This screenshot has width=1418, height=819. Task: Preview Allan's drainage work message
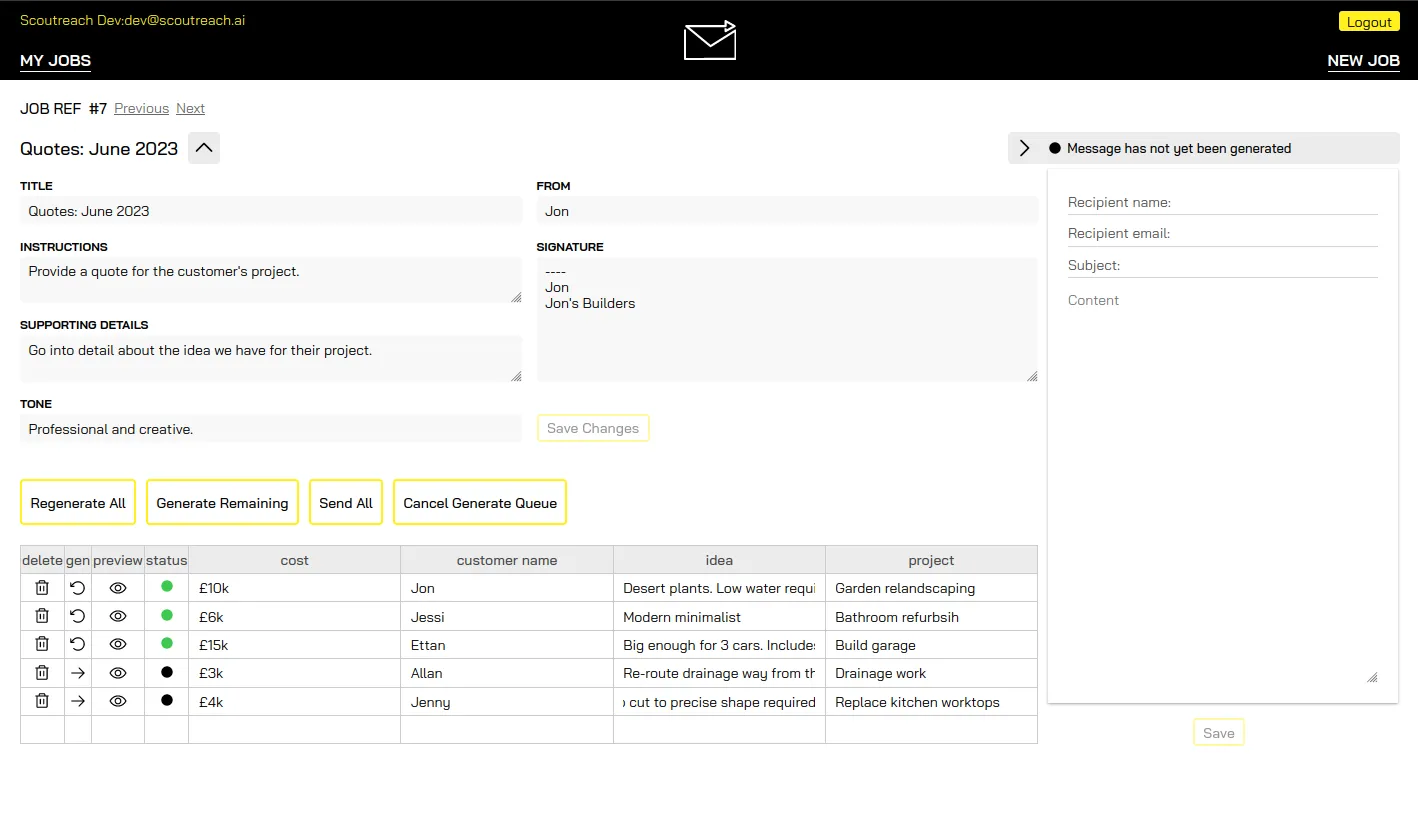[117, 673]
